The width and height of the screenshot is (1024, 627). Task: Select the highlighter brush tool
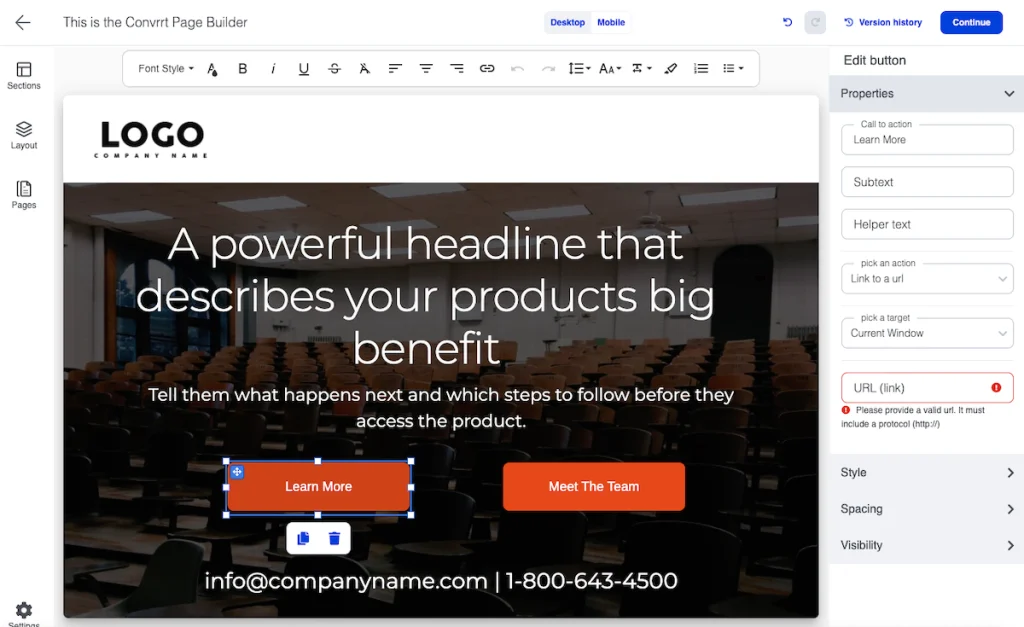click(x=671, y=68)
